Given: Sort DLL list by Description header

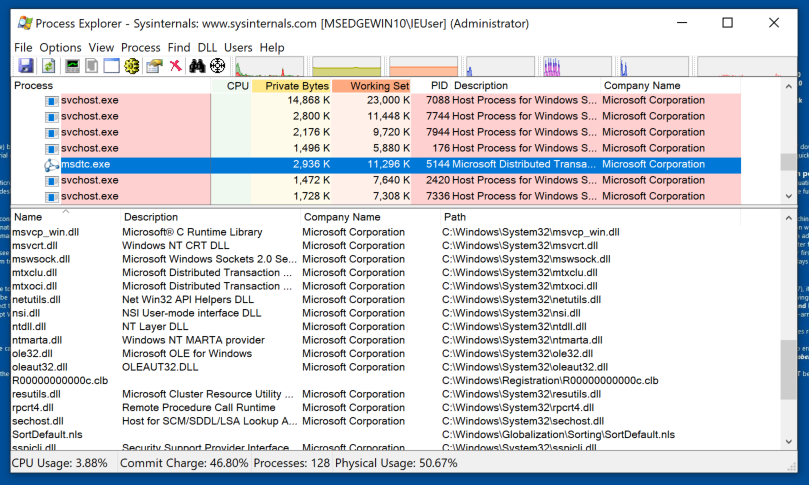Looking at the screenshot, I should coord(211,217).
